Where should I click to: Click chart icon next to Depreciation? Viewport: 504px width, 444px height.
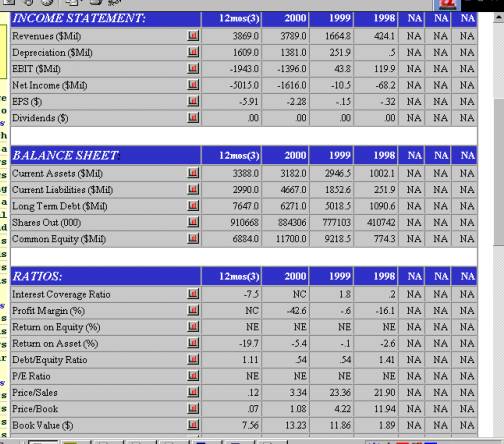(x=193, y=52)
